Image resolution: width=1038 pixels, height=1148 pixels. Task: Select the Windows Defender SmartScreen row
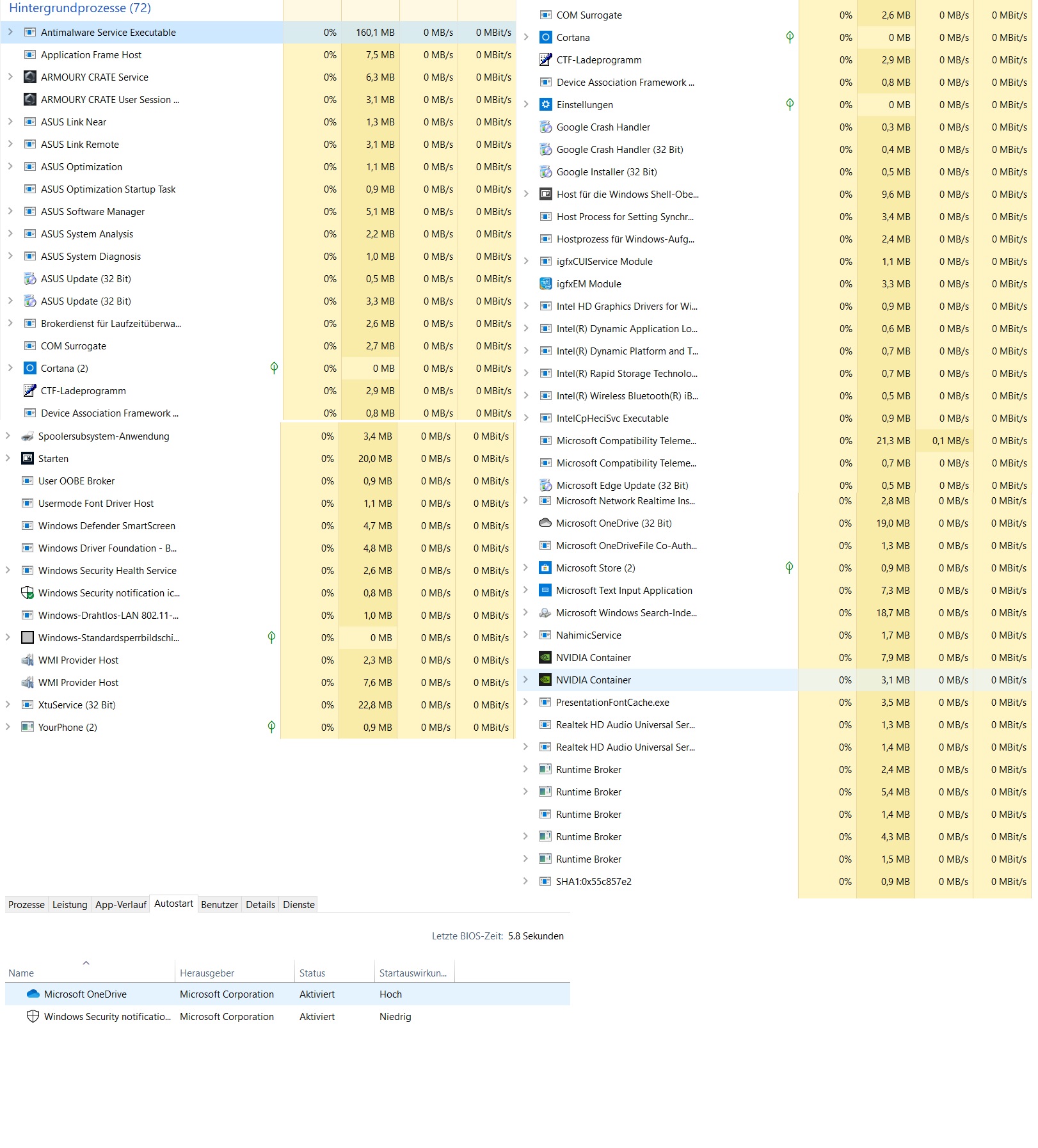[x=257, y=526]
